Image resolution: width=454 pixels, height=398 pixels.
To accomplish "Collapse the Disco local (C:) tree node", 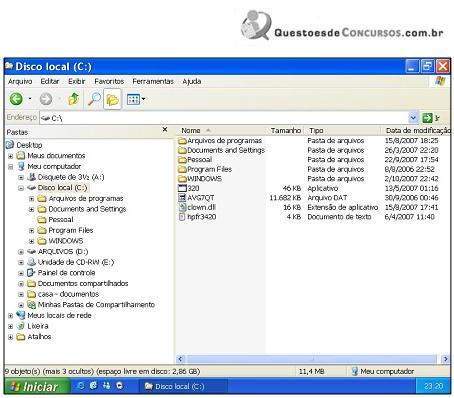I will tap(21, 188).
